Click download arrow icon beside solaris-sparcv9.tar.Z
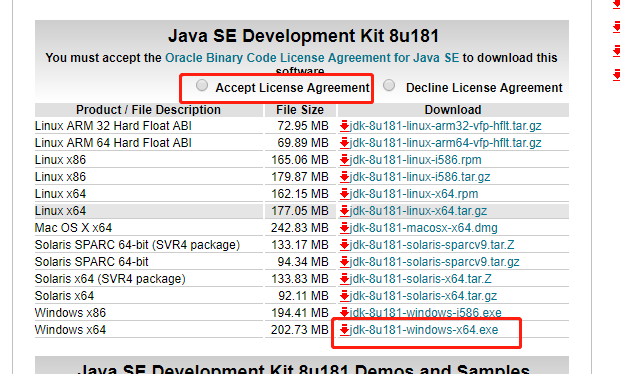 tap(344, 245)
